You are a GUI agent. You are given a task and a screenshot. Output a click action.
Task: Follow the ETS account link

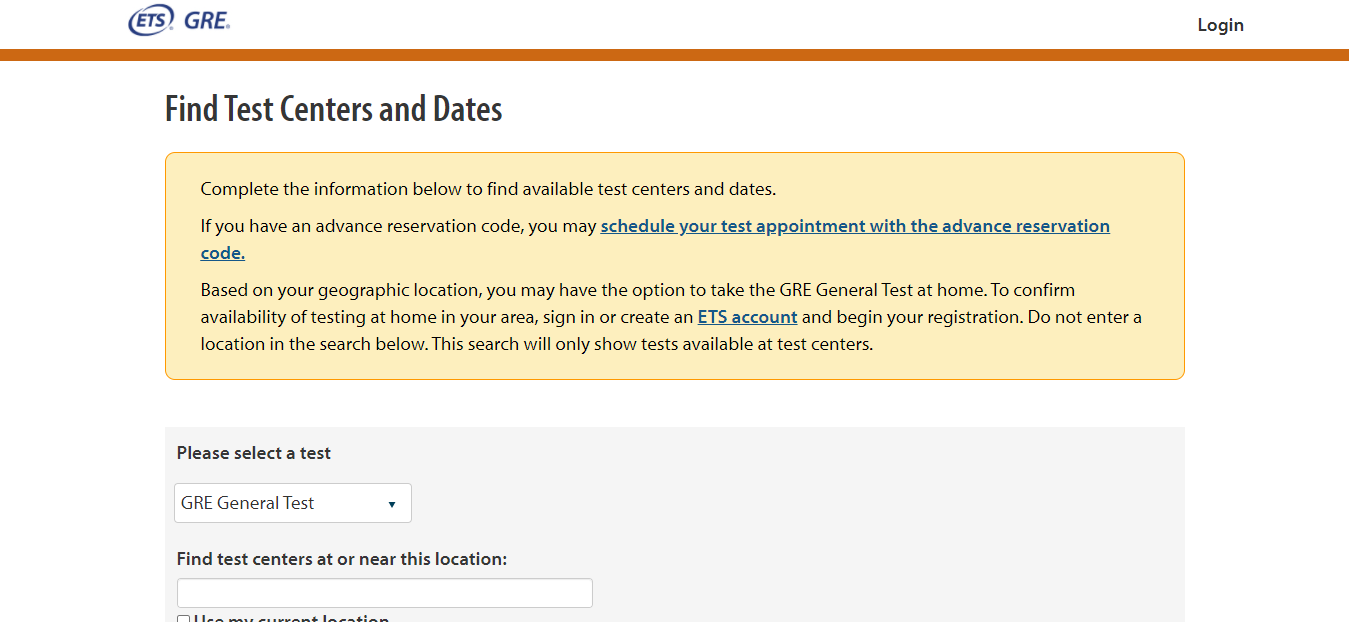[x=747, y=317]
